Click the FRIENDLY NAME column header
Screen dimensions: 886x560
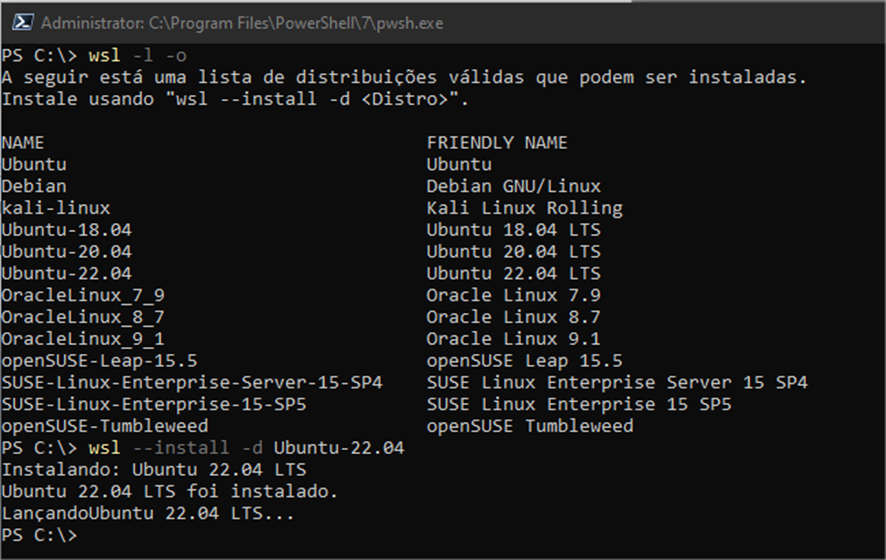(497, 142)
